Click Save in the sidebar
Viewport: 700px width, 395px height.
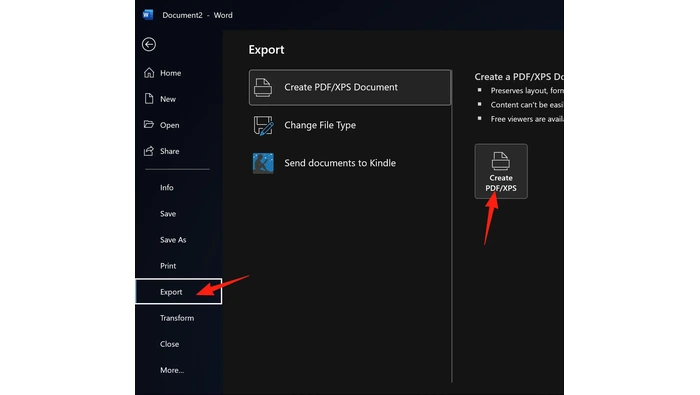168,214
